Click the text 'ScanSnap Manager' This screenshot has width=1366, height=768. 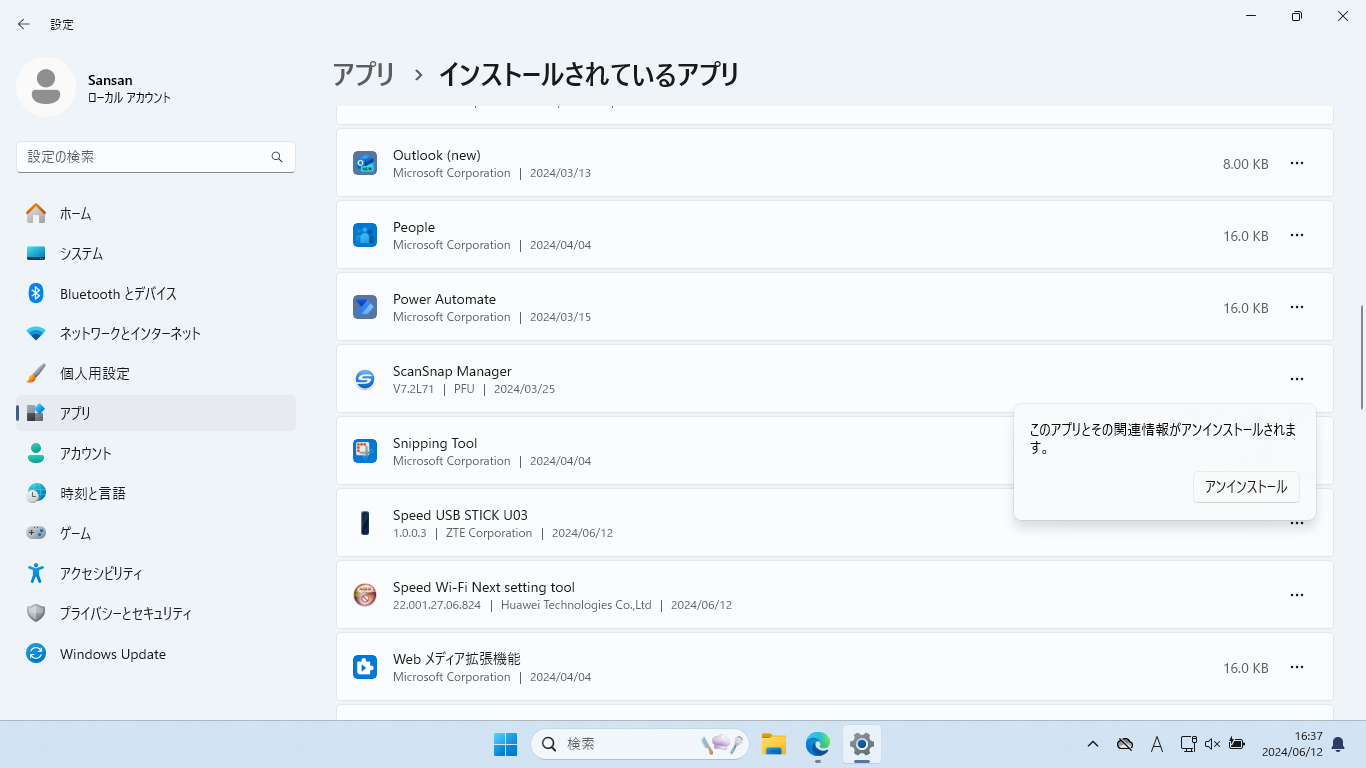click(x=452, y=371)
